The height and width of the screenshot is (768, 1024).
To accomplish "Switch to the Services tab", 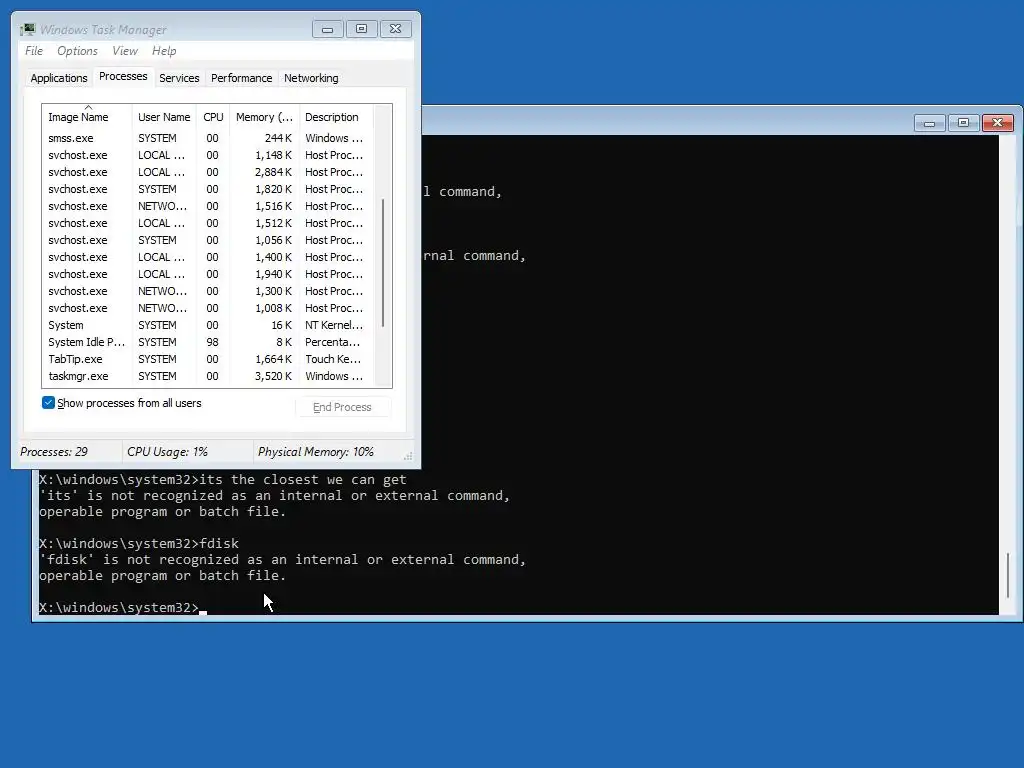I will (x=179, y=78).
